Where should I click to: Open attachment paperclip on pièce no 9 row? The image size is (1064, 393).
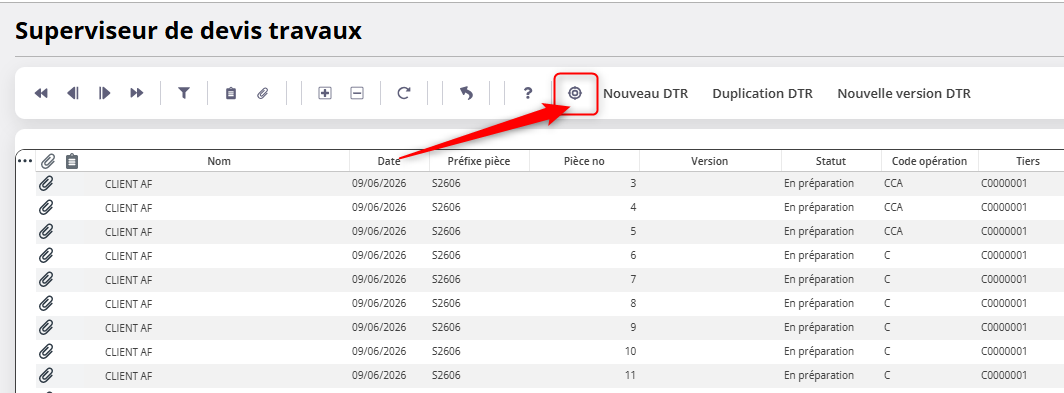coord(46,328)
